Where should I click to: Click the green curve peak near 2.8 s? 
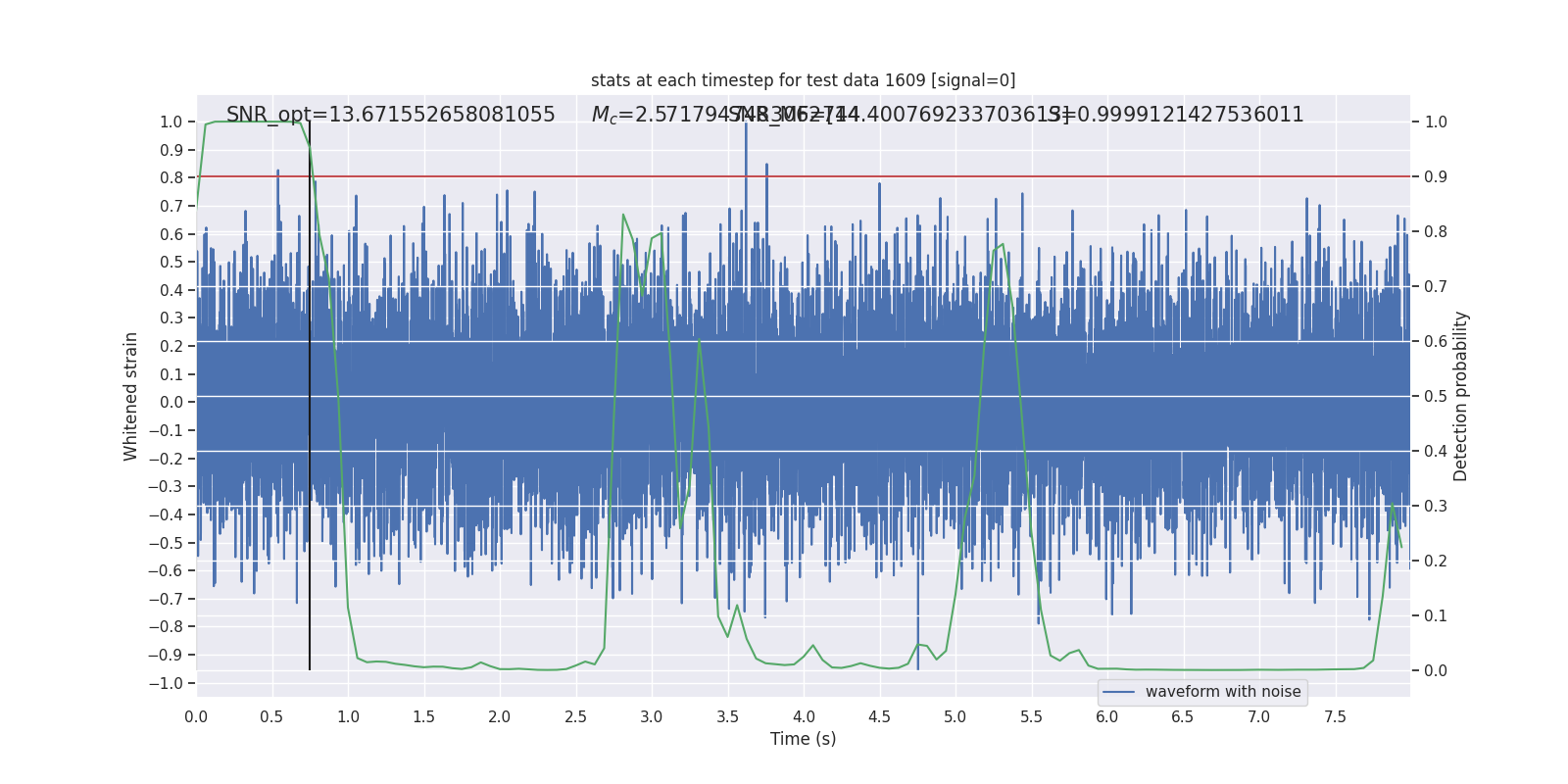point(623,215)
